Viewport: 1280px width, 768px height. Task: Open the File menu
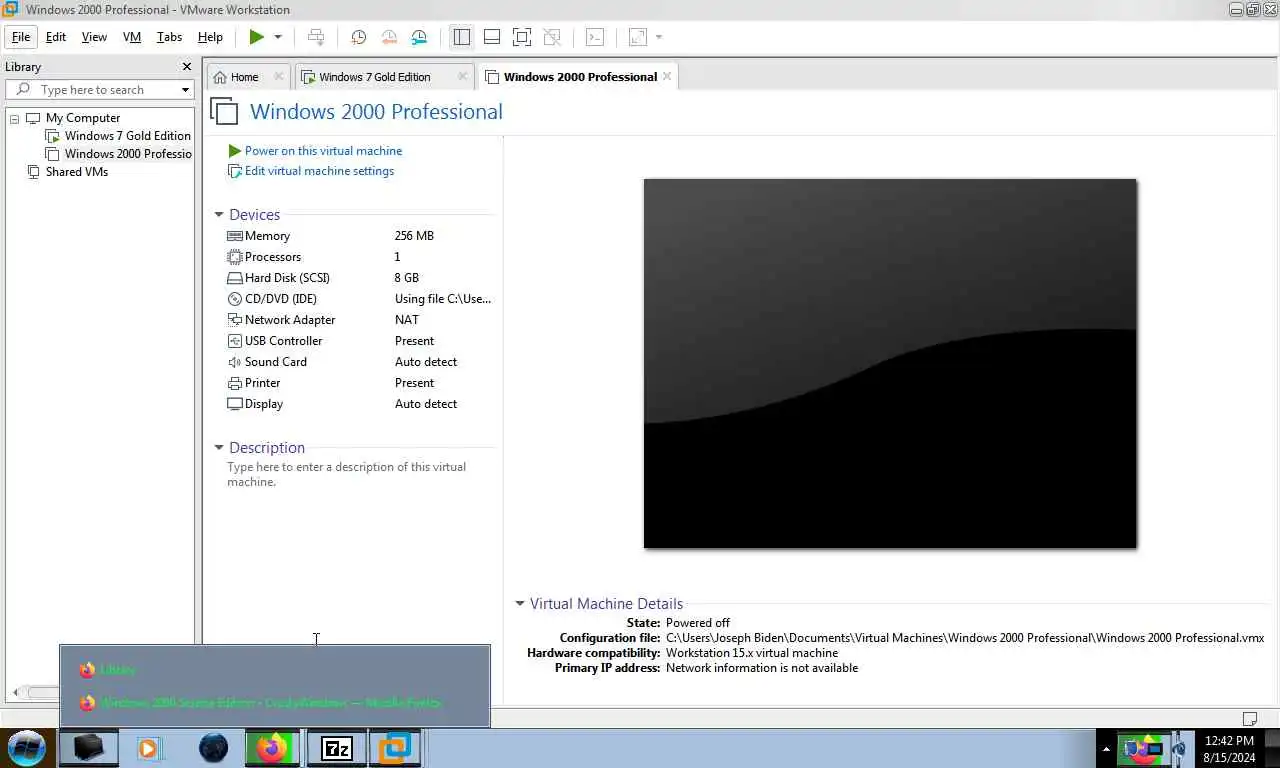(x=21, y=37)
